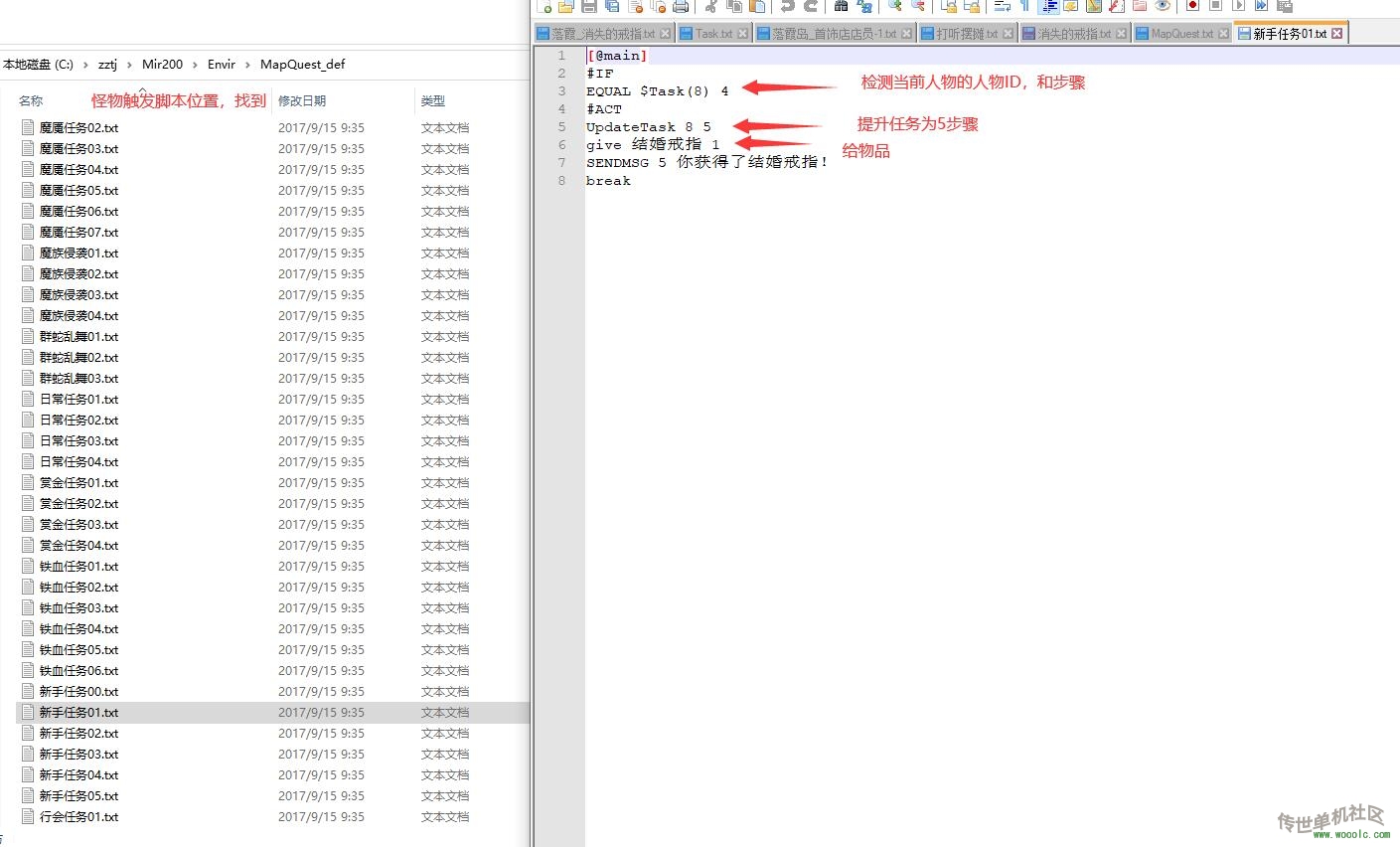Toggle the monitoring eye icon
Viewport: 1400px width, 847px height.
1162,7
